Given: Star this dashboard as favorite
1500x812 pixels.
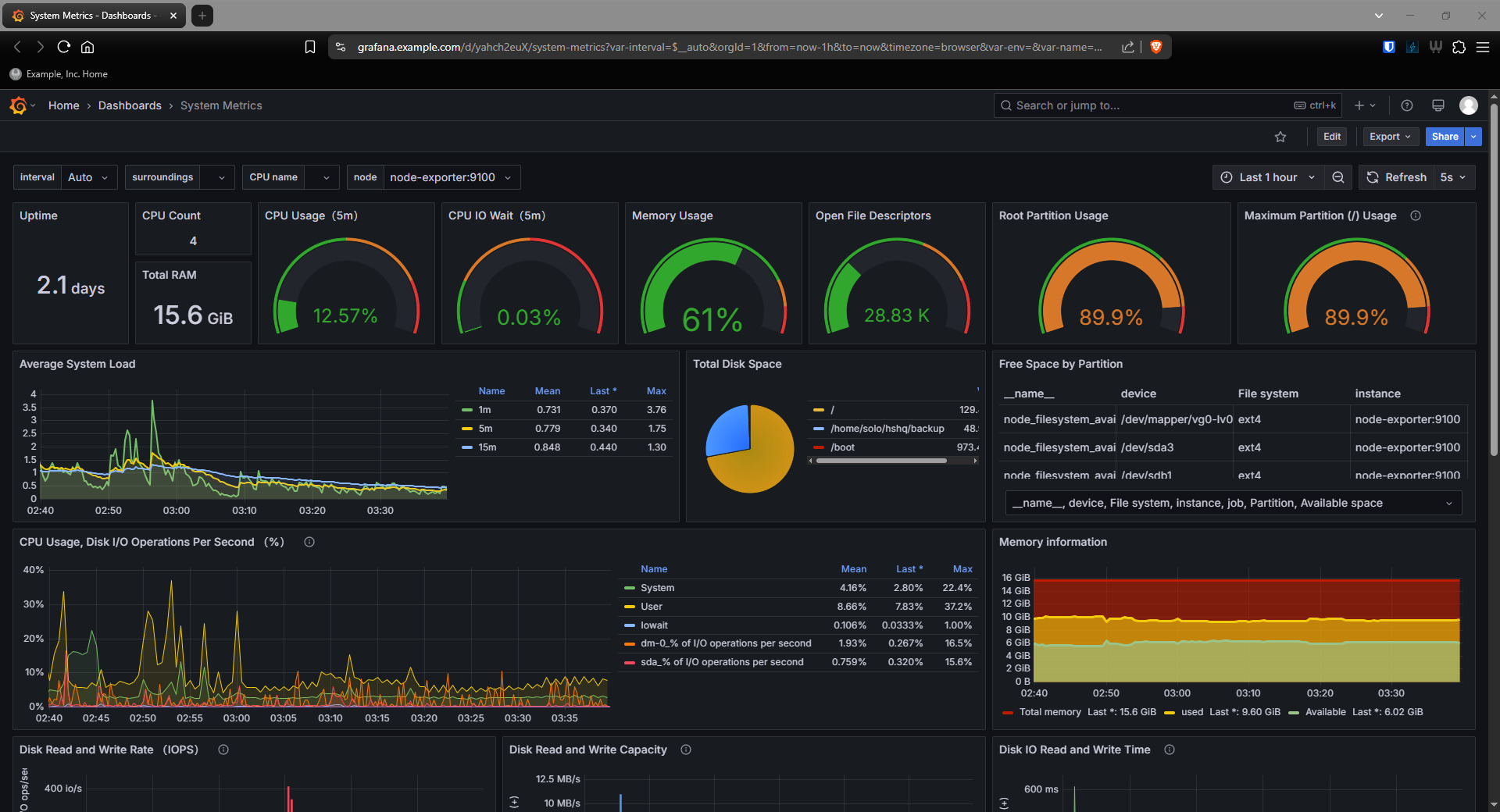Looking at the screenshot, I should 1280,137.
